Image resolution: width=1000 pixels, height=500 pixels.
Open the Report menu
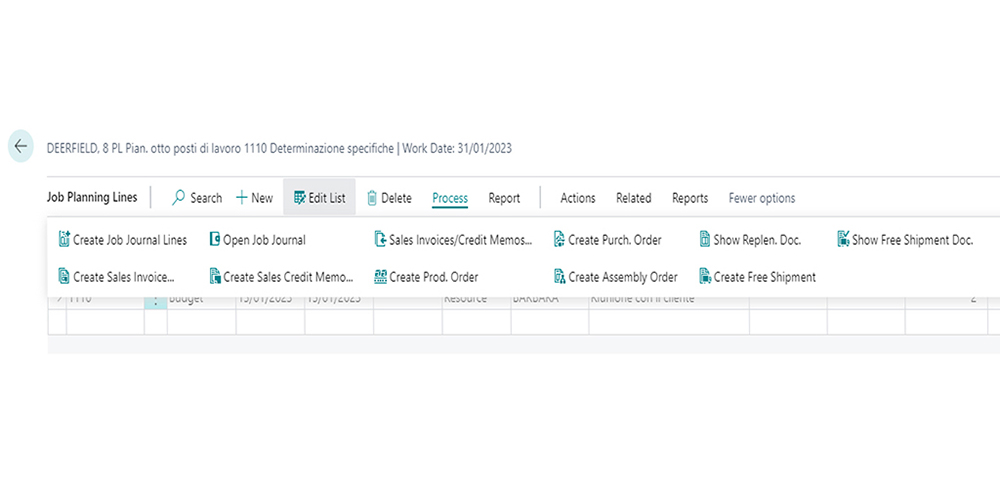504,198
